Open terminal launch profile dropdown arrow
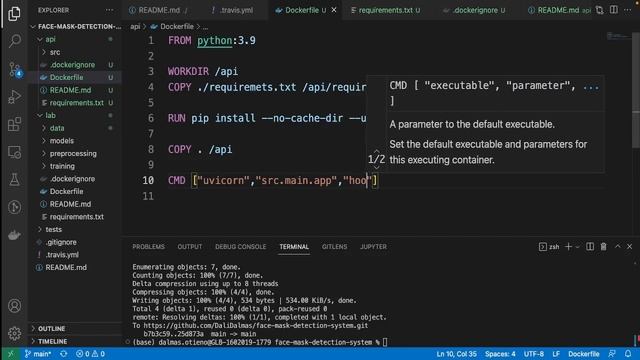 pyautogui.click(x=578, y=247)
